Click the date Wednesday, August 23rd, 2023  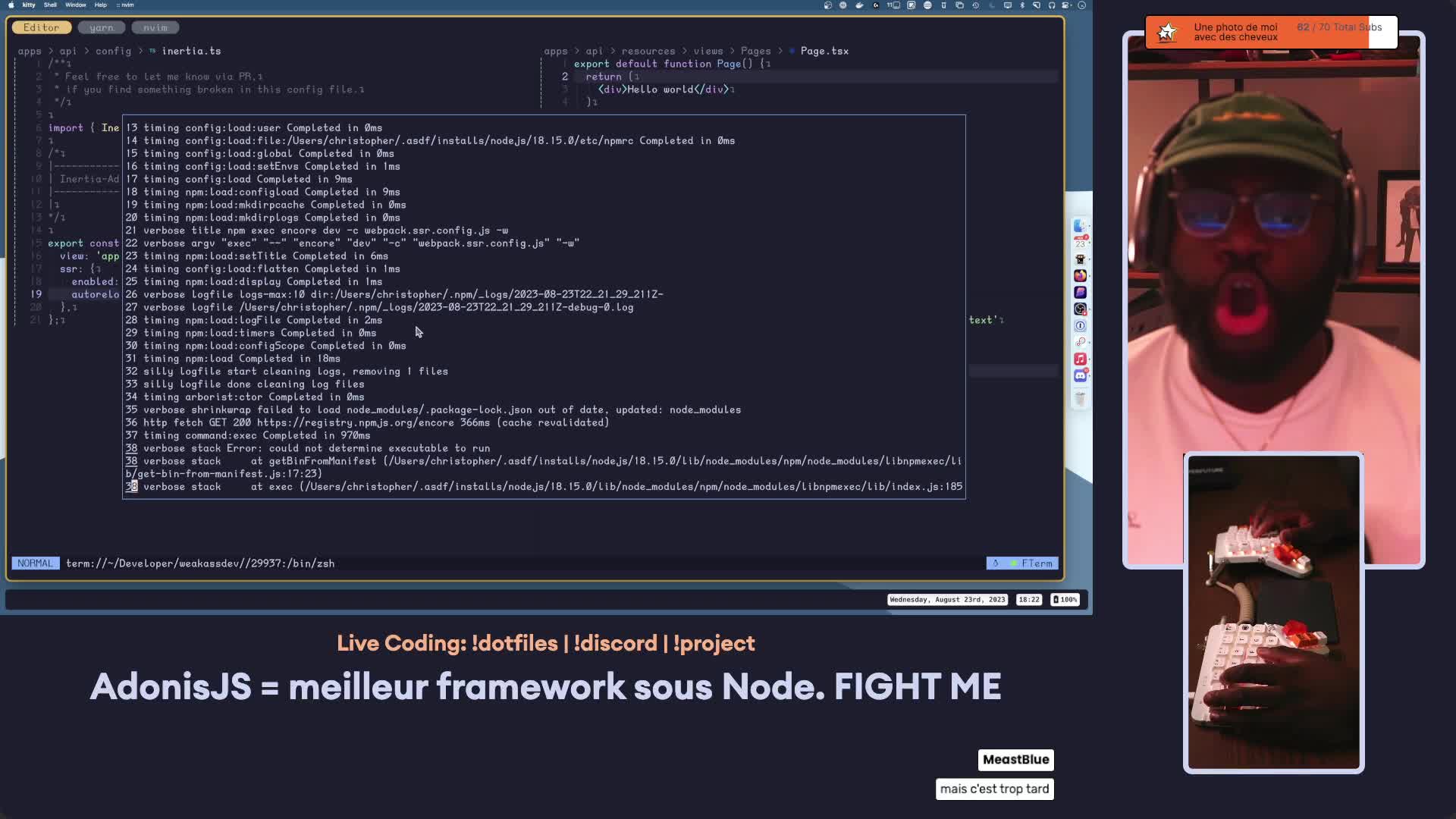point(947,599)
